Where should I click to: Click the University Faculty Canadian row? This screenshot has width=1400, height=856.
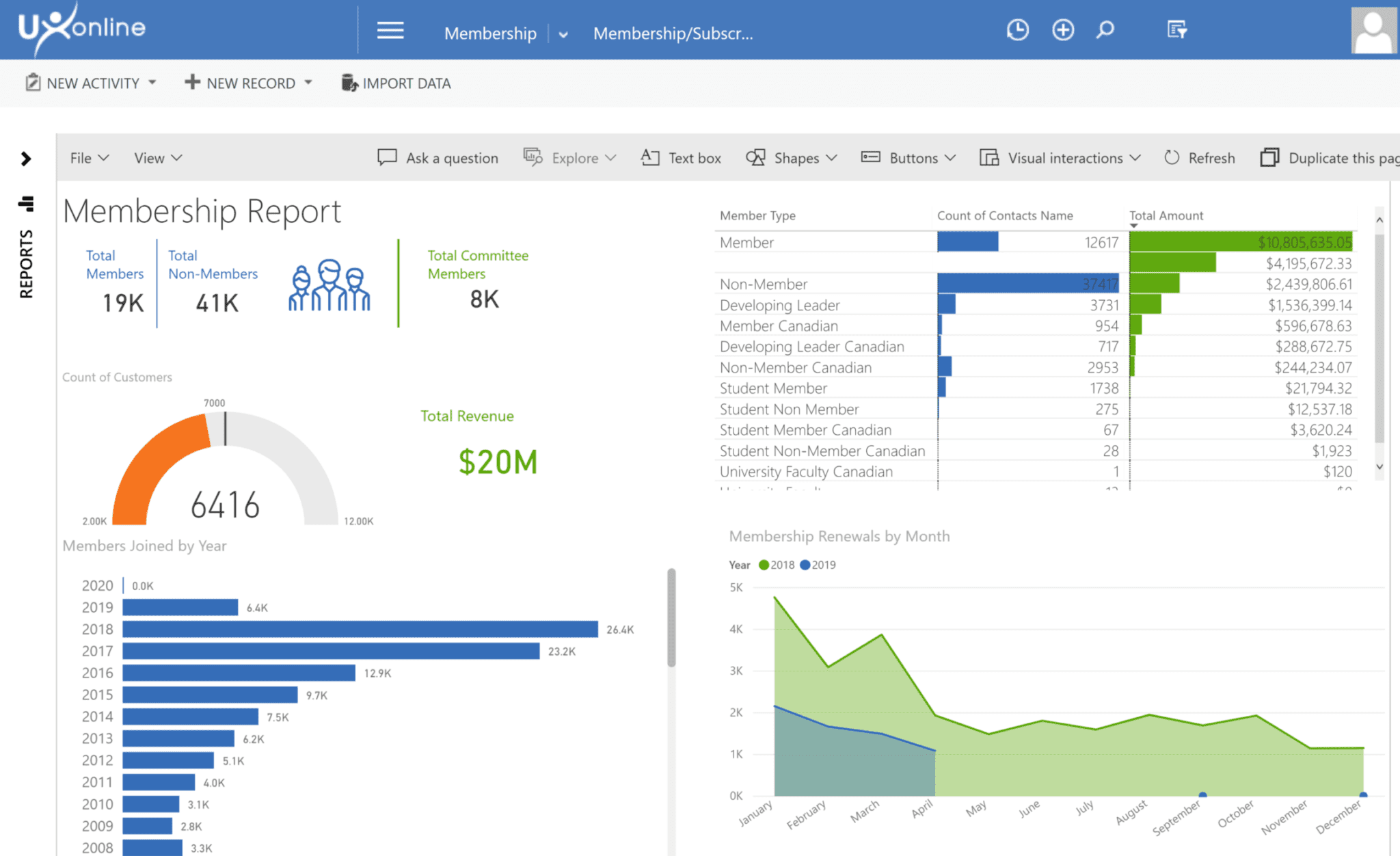point(1036,472)
